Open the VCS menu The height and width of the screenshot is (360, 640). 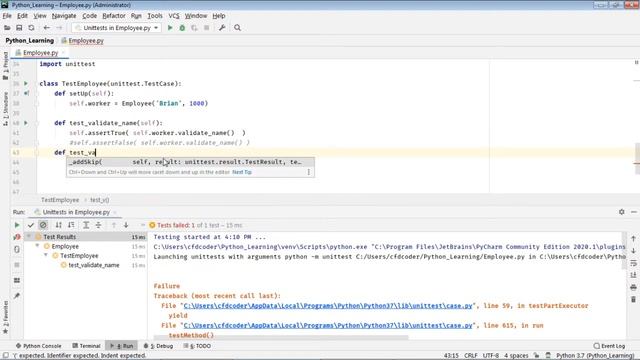(x=174, y=16)
